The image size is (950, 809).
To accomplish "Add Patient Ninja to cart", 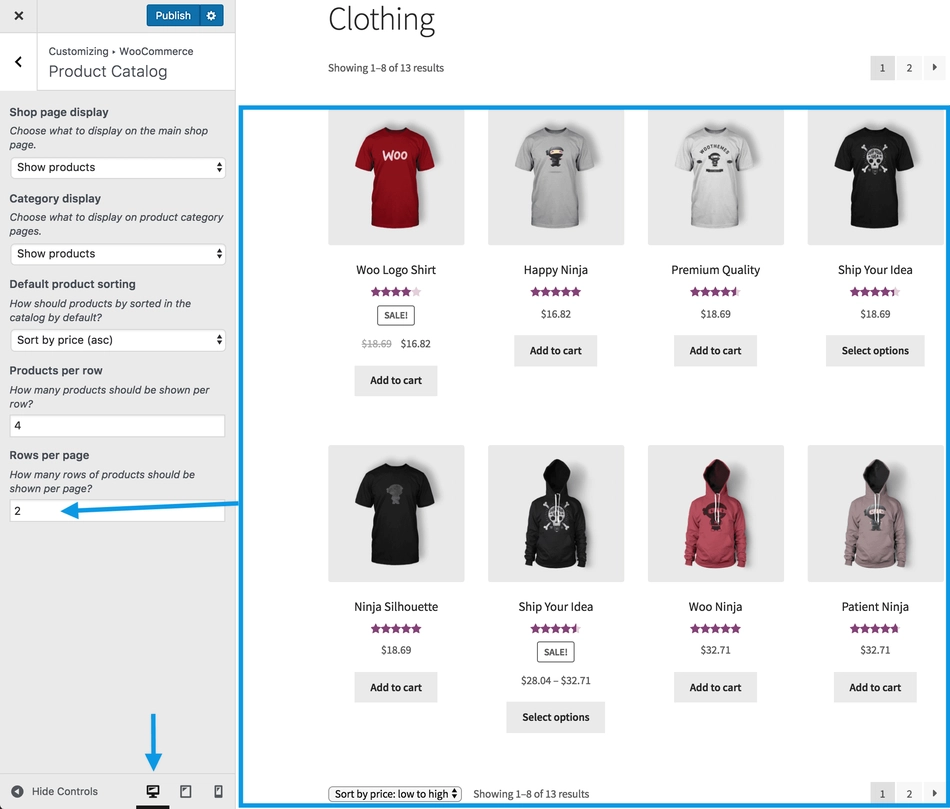I will coord(875,687).
